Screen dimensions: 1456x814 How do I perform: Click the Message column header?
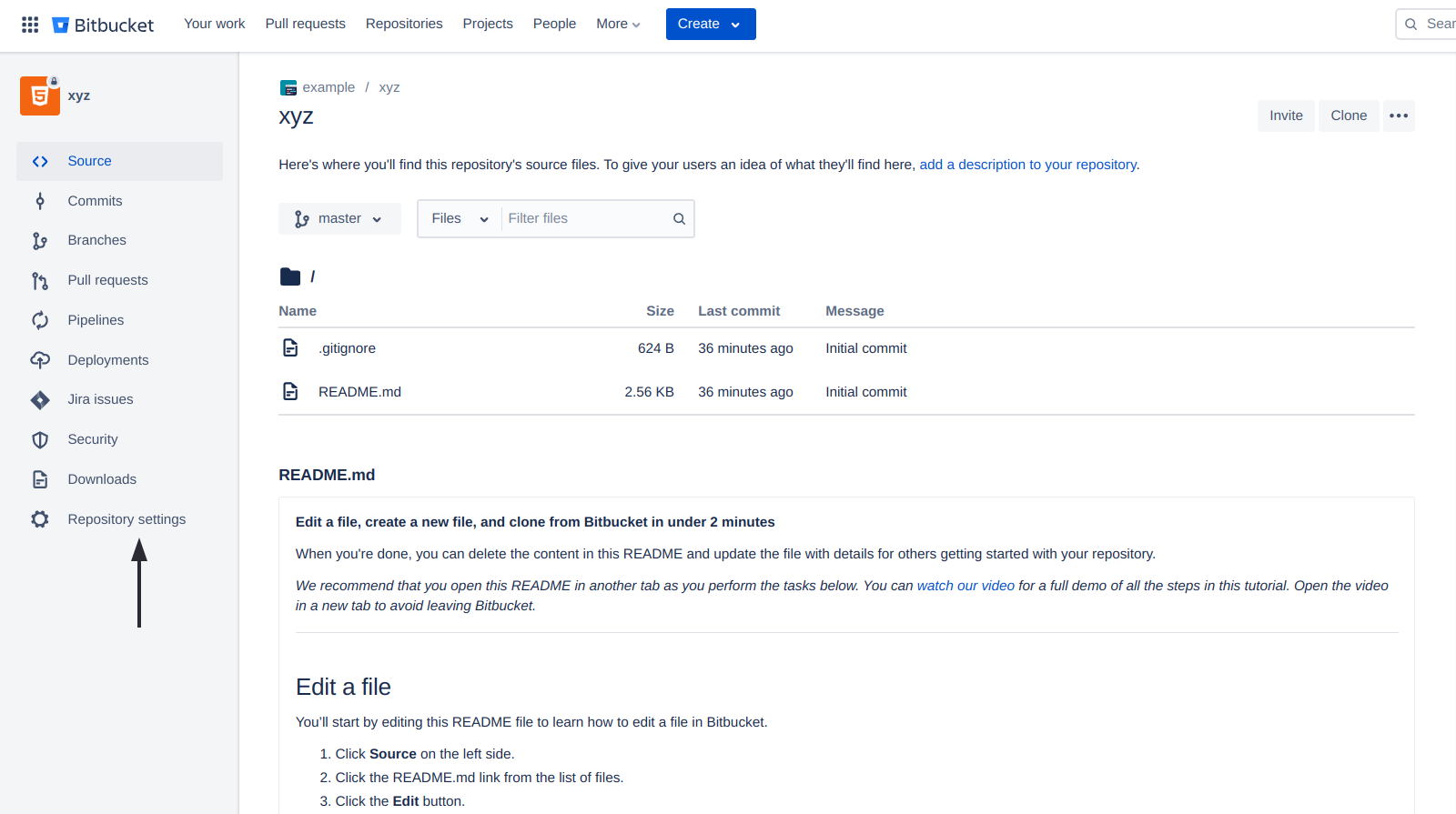854,311
